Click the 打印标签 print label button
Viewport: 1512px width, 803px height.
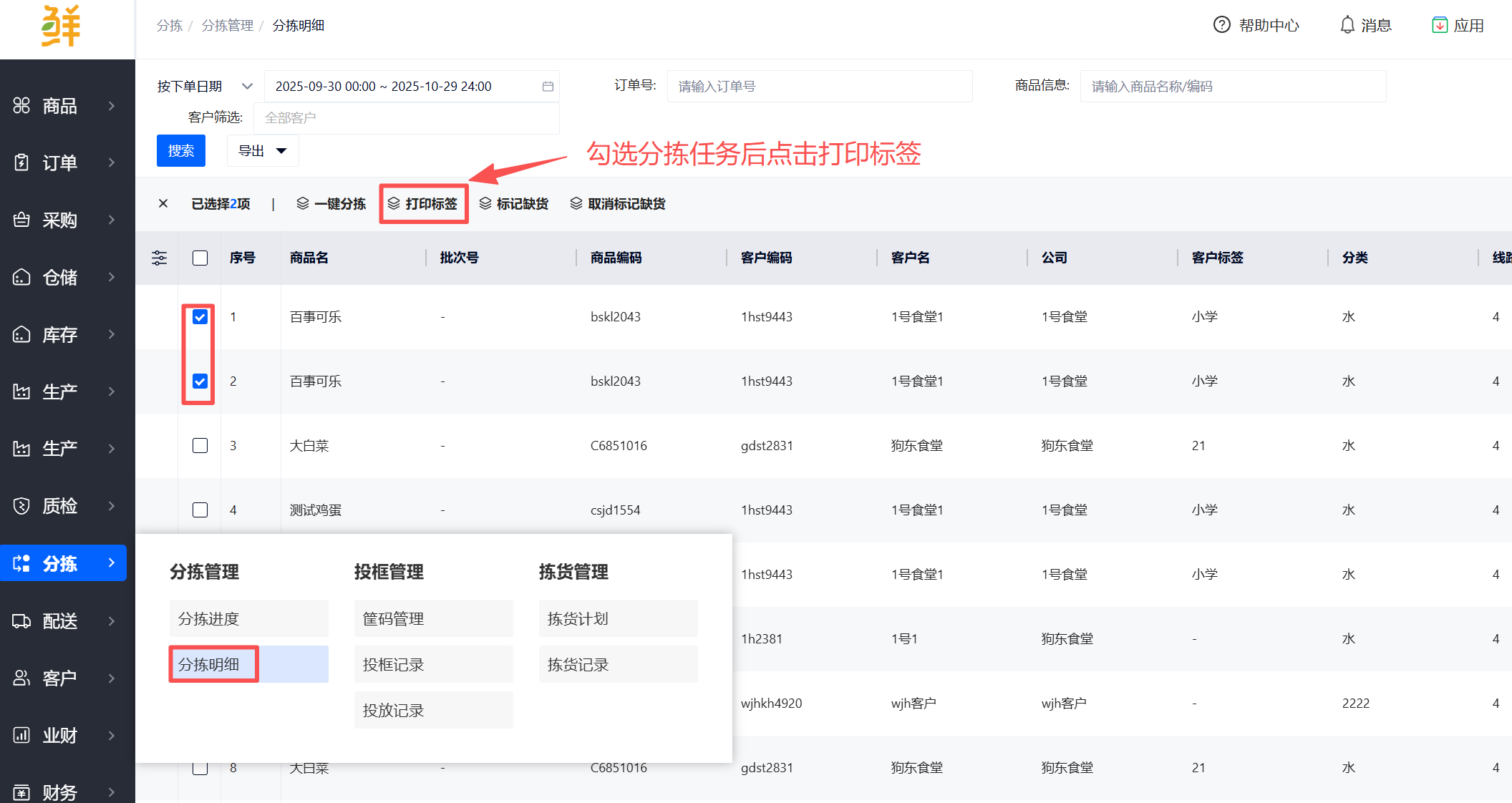click(x=423, y=204)
